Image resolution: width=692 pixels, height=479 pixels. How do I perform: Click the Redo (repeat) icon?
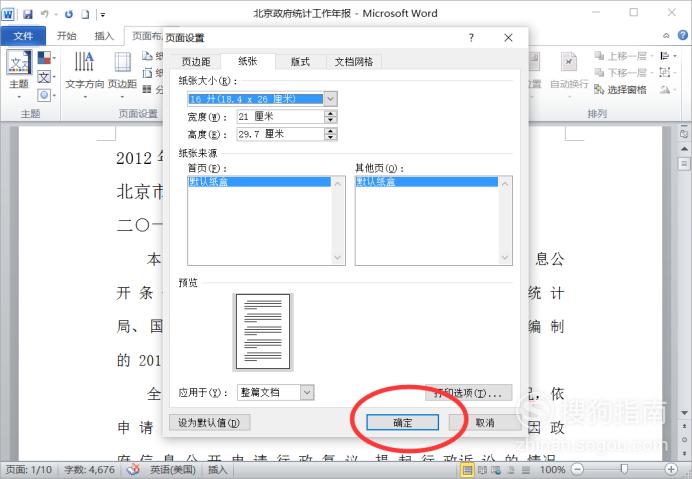(x=69, y=14)
